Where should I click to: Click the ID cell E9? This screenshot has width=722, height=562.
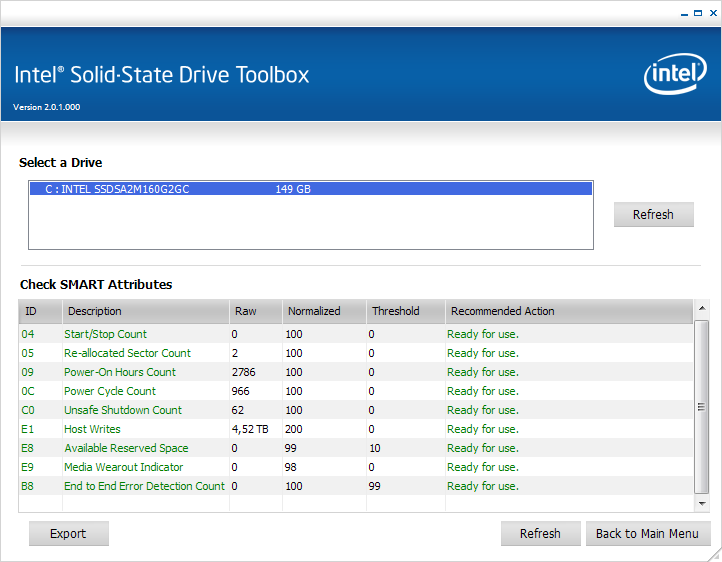click(28, 467)
